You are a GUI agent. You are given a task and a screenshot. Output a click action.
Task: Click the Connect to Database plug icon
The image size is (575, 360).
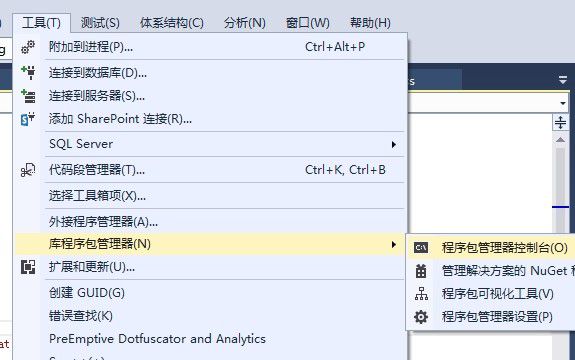28,72
